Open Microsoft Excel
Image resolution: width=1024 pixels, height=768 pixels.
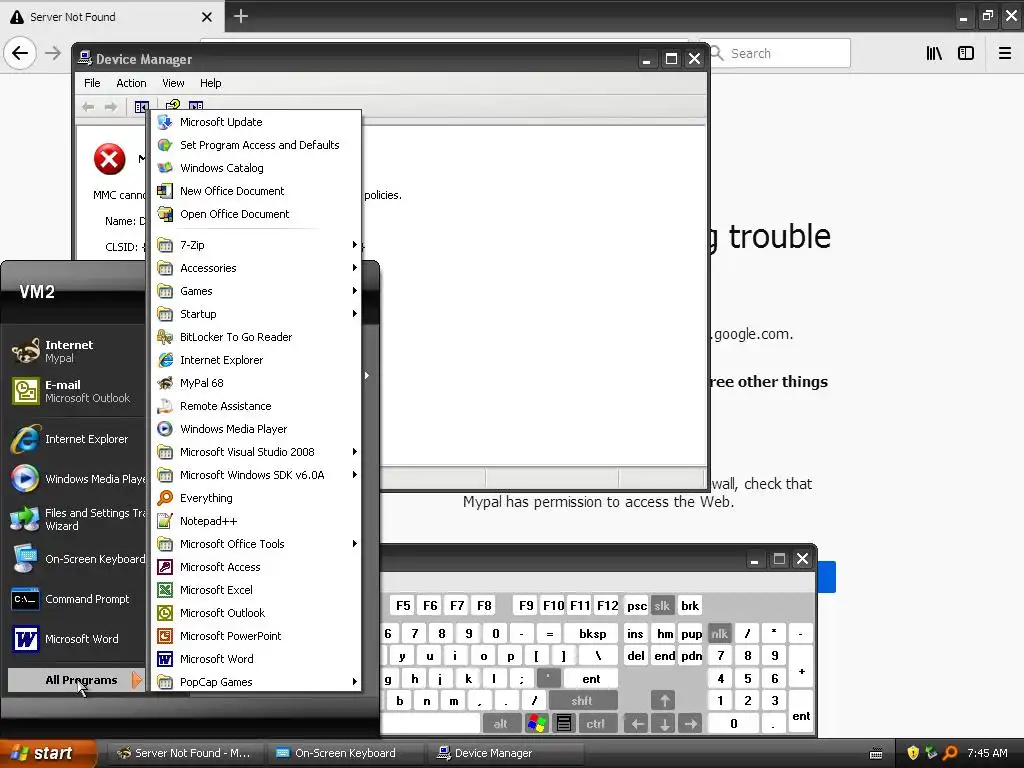pyautogui.click(x=256, y=590)
